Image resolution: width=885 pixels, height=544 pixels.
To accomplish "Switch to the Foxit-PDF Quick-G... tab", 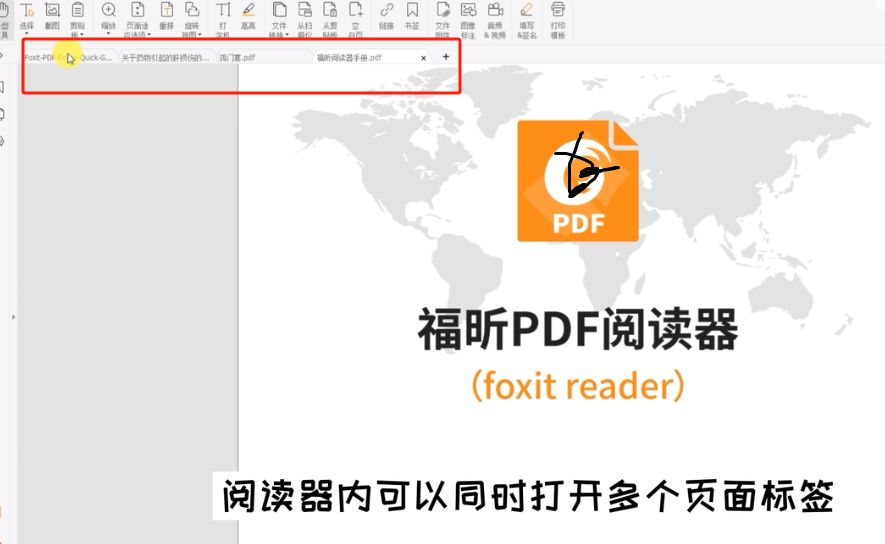I will pyautogui.click(x=69, y=58).
